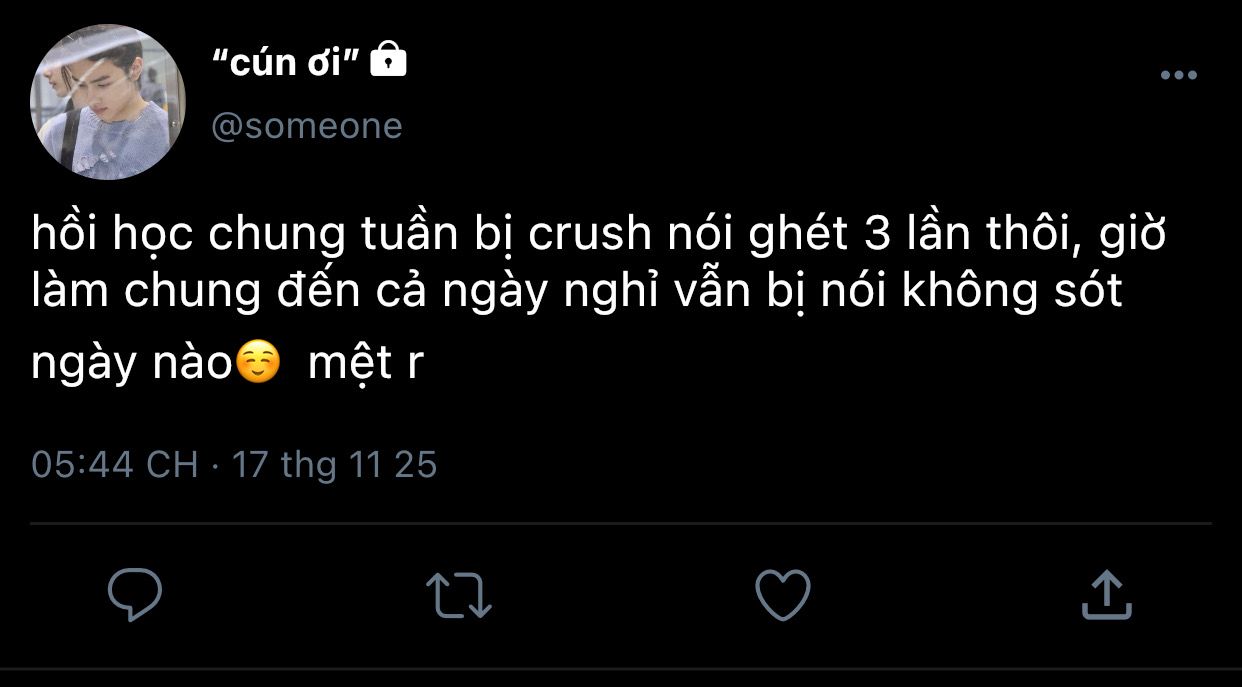
Task: Click the 05:44 CH timestamp
Action: click(115, 465)
